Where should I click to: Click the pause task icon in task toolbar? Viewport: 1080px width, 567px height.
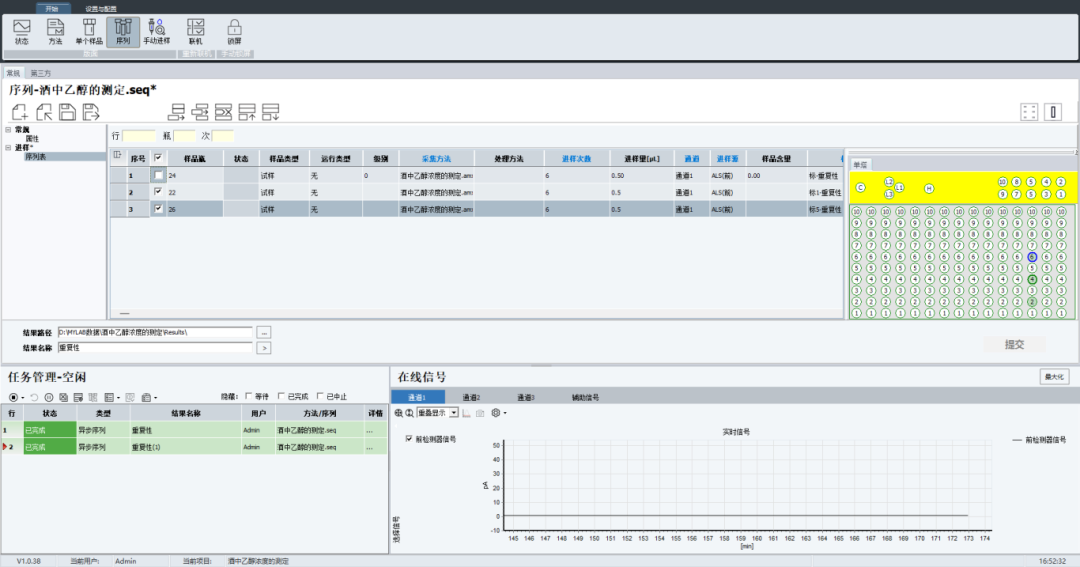(x=49, y=398)
